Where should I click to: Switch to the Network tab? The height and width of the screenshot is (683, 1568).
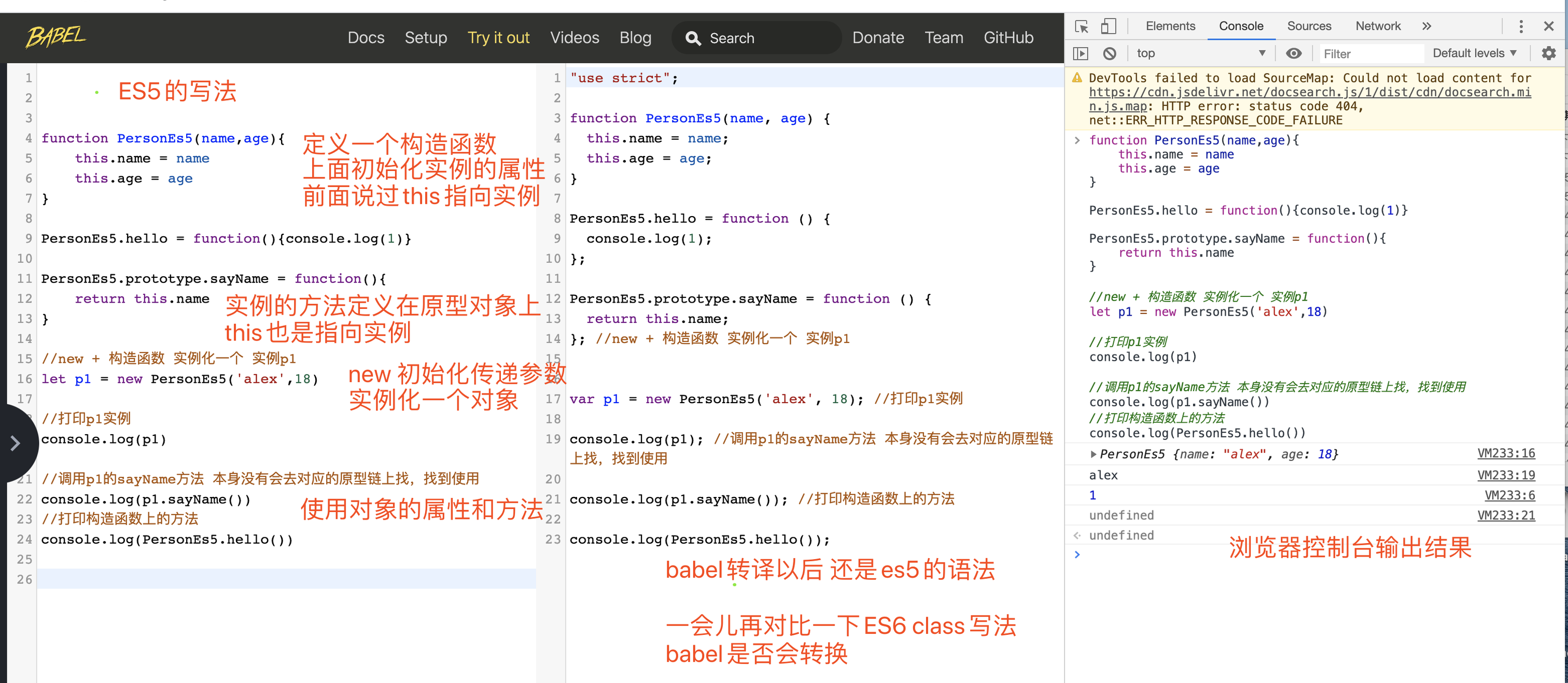1378,26
